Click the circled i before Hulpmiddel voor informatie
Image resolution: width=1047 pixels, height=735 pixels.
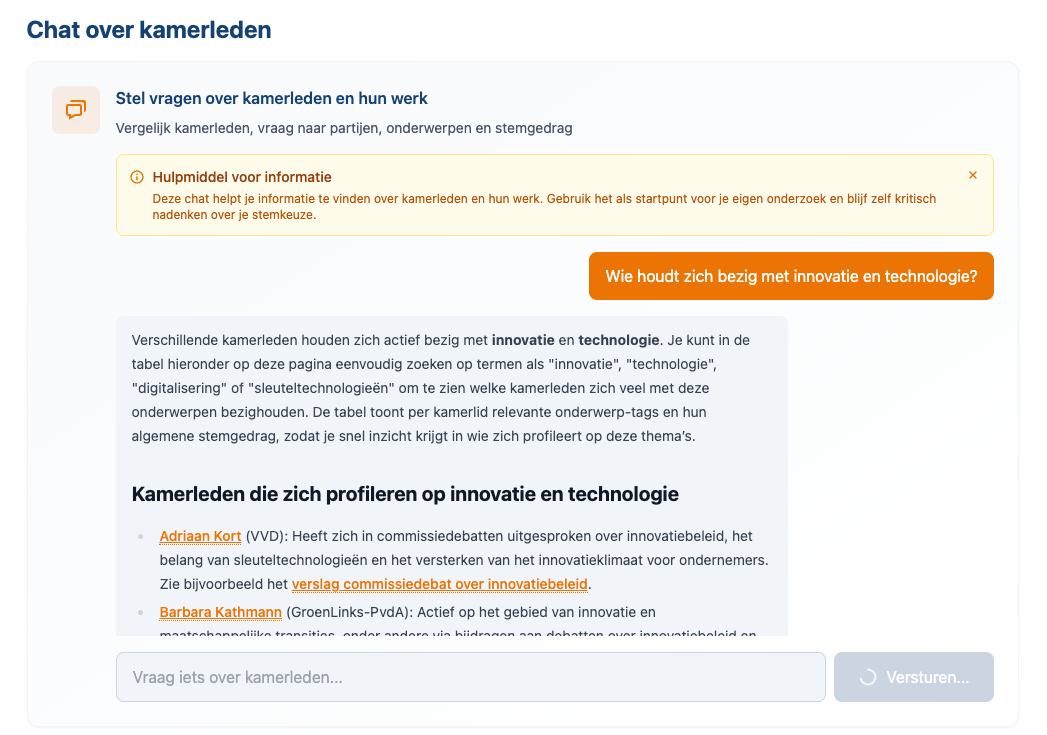tap(137, 176)
